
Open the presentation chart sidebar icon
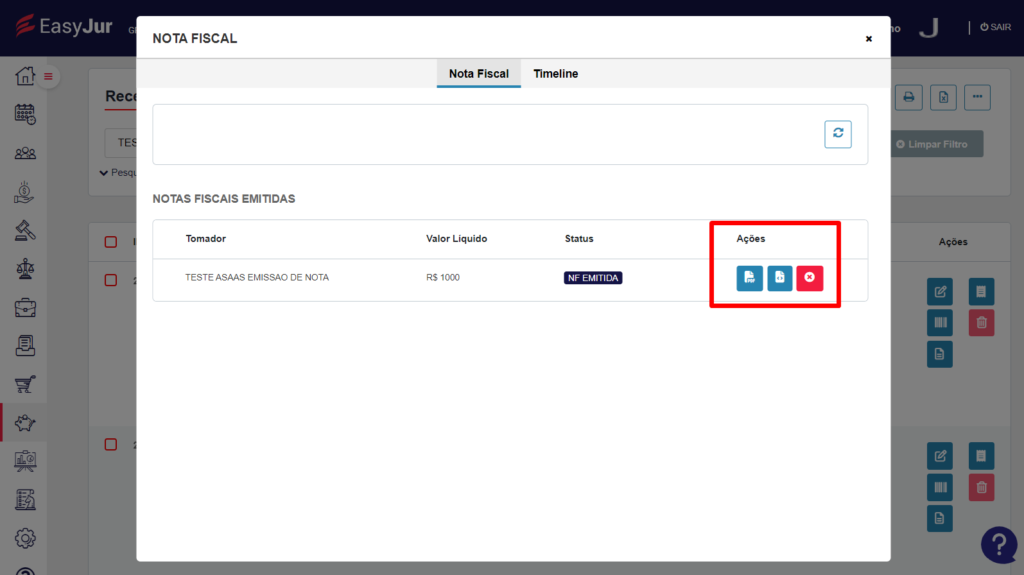click(25, 461)
